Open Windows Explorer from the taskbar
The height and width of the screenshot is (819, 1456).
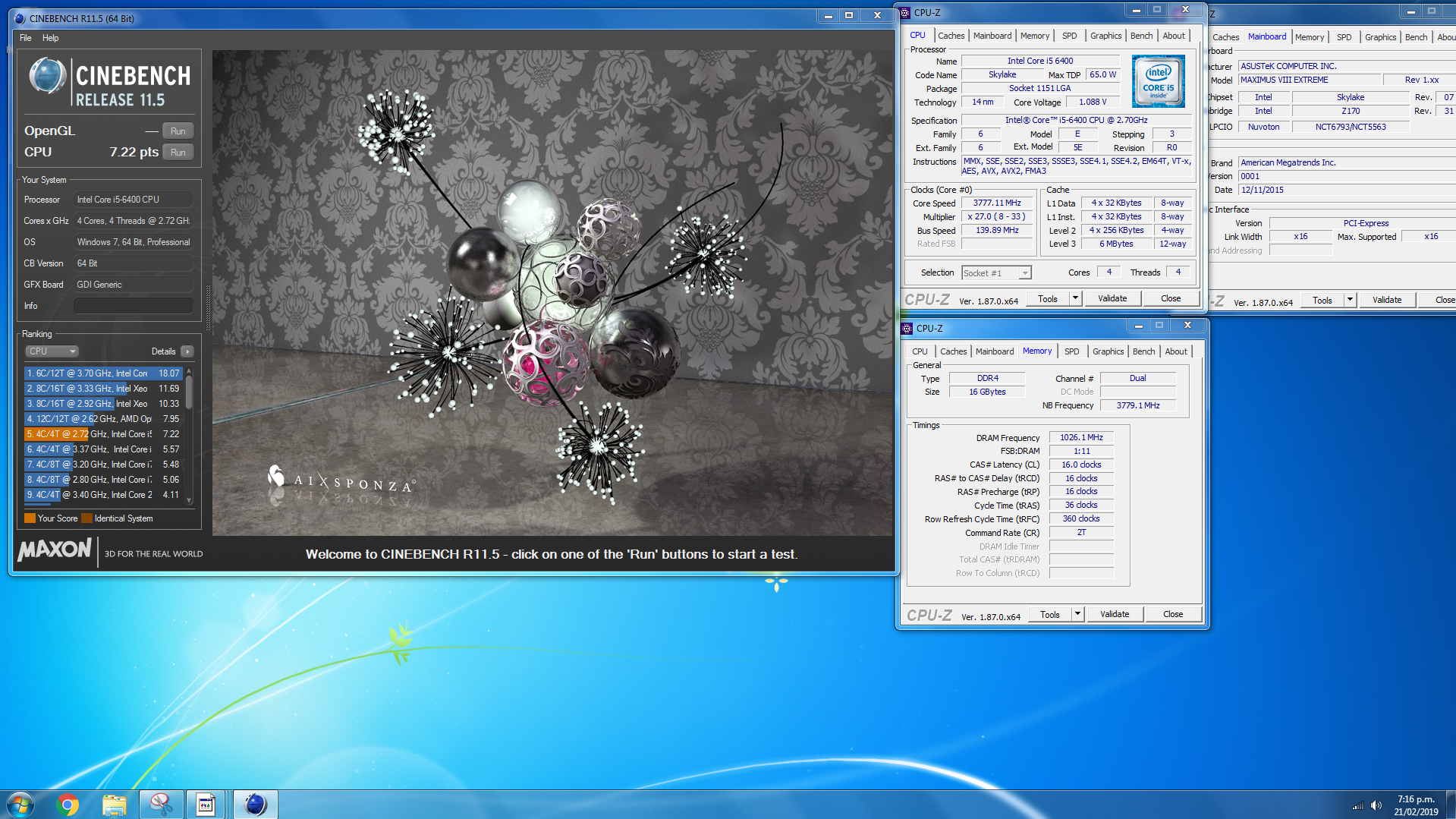coord(114,805)
